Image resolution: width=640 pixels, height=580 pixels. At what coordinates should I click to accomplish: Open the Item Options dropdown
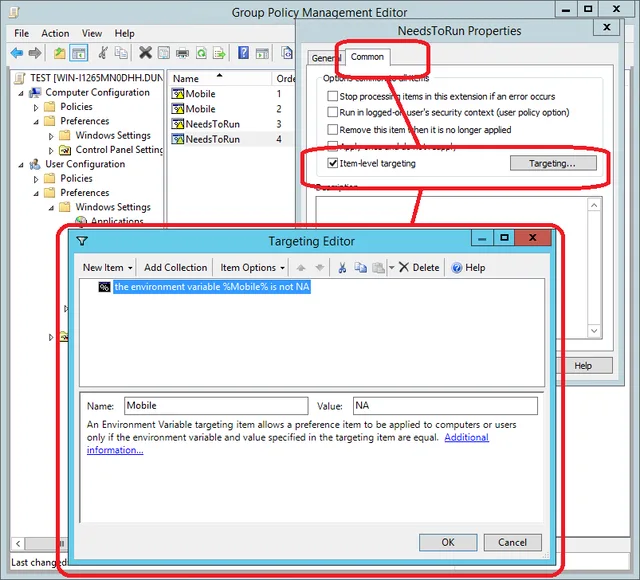252,268
